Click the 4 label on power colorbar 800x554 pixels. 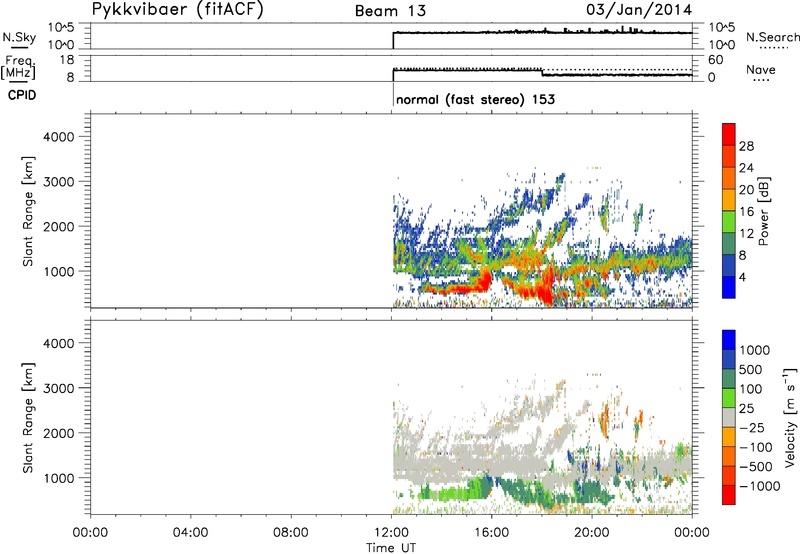[742, 277]
